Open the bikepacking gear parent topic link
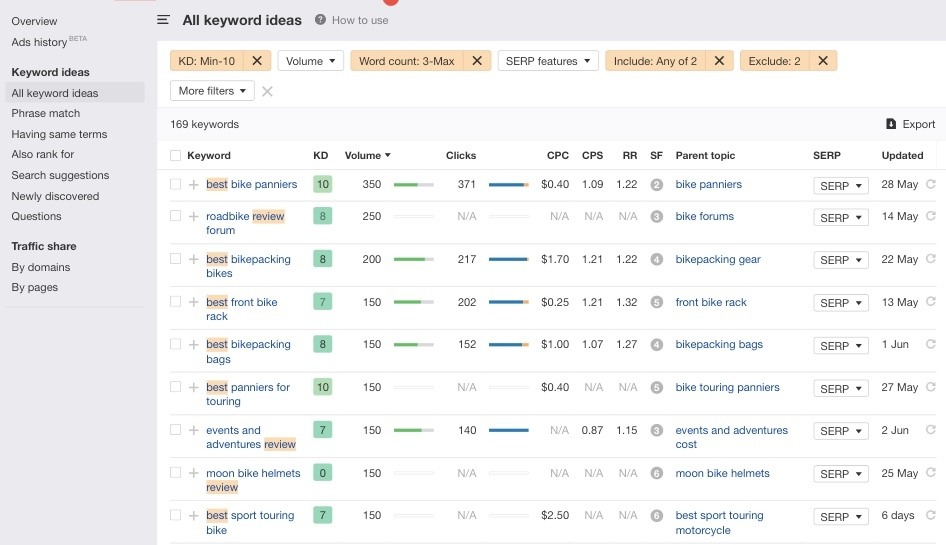Viewport: 946px width, 545px height. point(718,259)
